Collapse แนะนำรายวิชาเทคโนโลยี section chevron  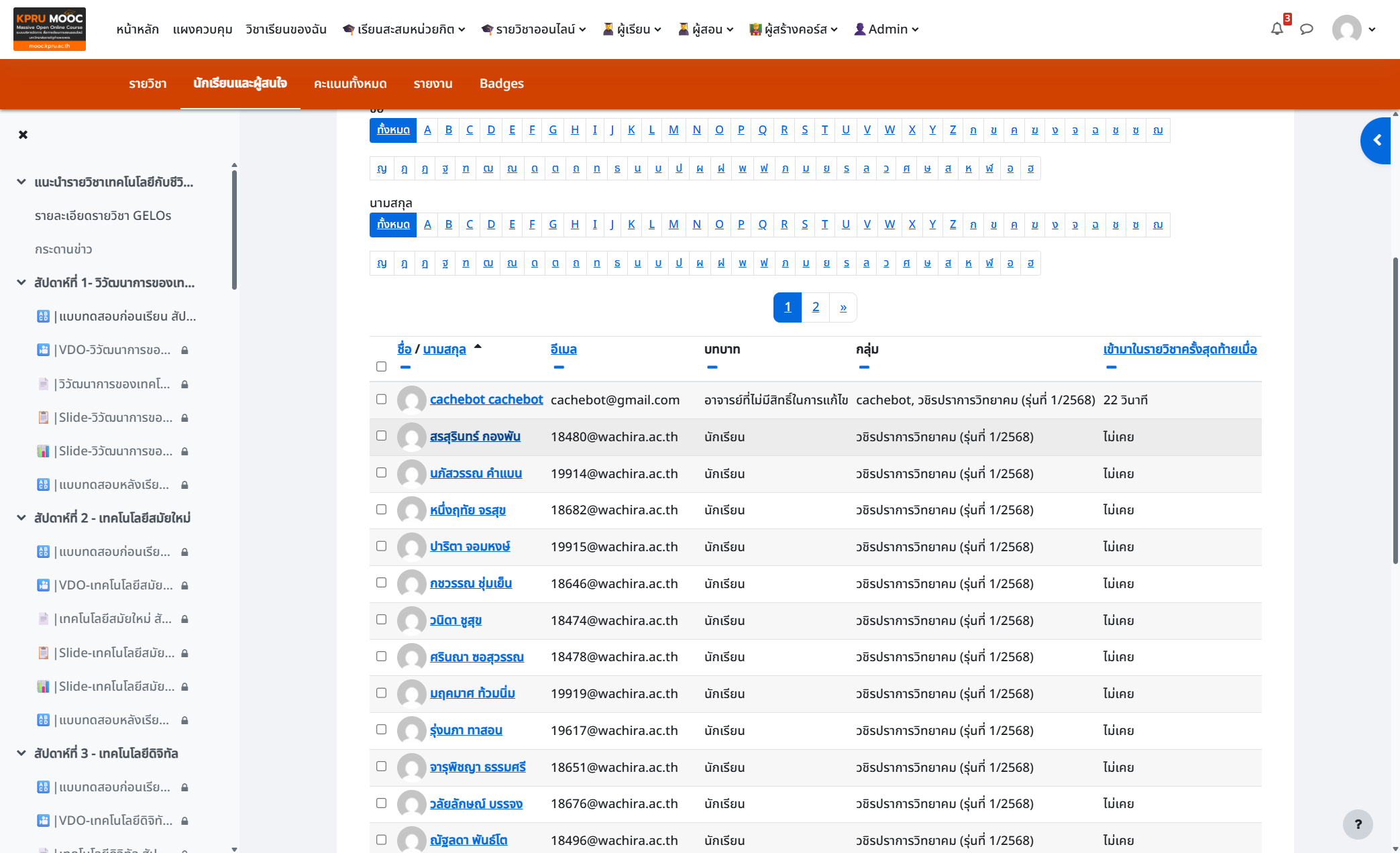pos(21,182)
